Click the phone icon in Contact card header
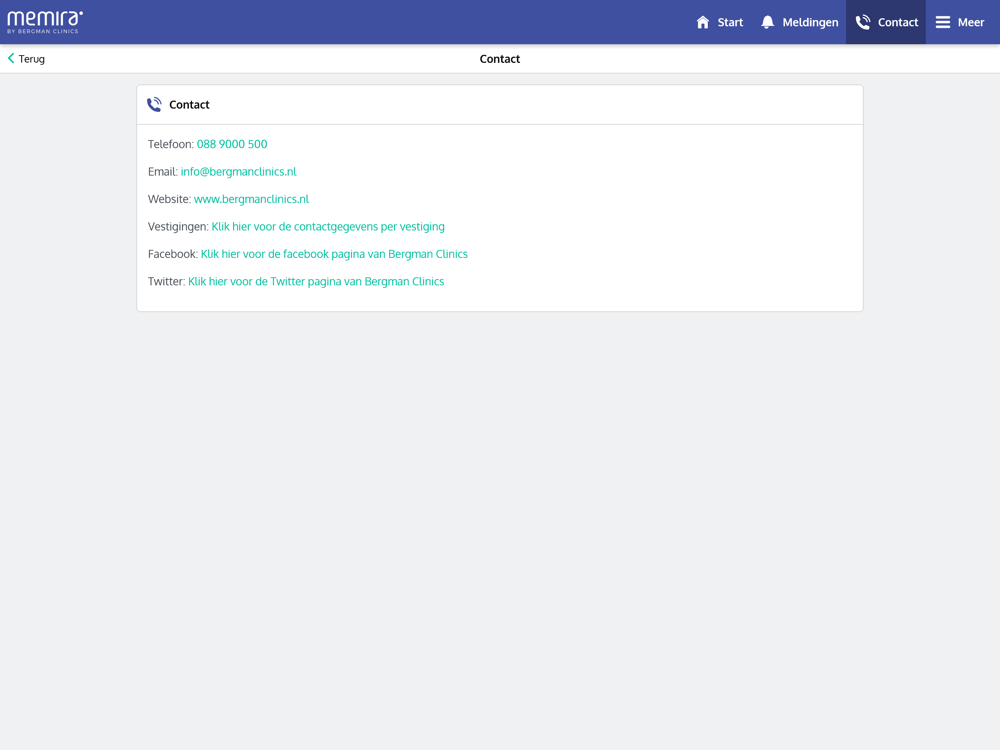 (154, 105)
